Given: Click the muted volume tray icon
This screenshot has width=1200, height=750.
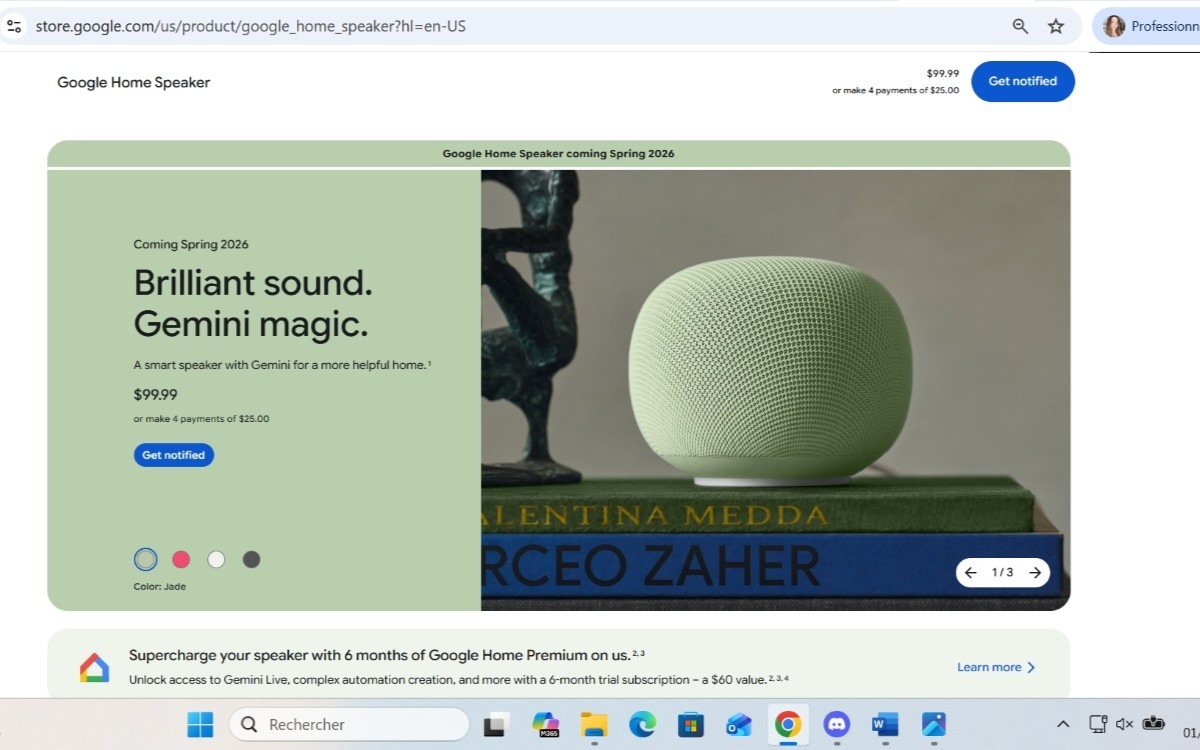Looking at the screenshot, I should point(1124,723).
